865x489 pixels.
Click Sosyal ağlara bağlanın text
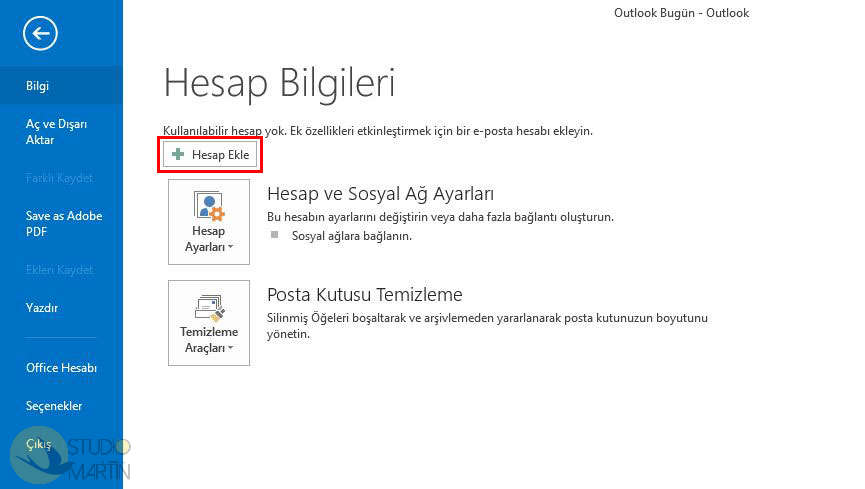pos(351,236)
